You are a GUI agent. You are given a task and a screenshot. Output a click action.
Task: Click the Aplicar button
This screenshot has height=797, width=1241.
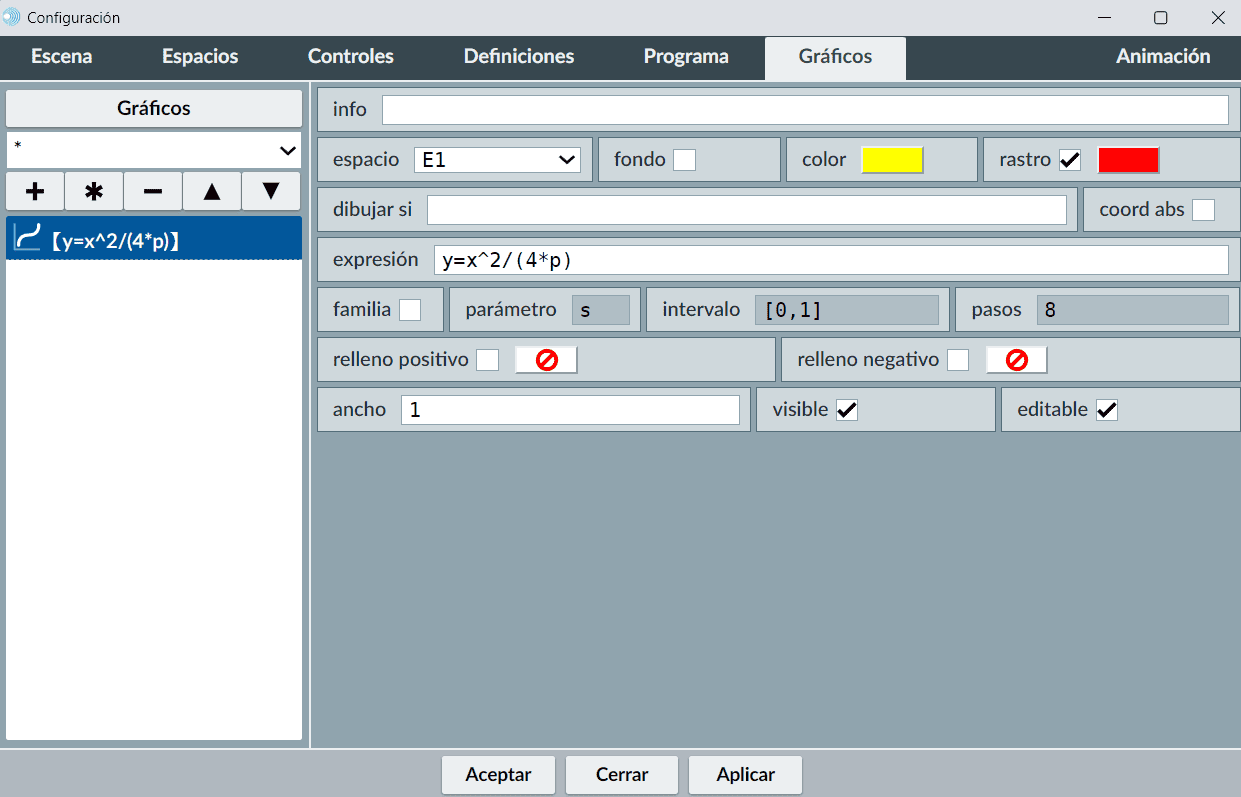pyautogui.click(x=745, y=774)
